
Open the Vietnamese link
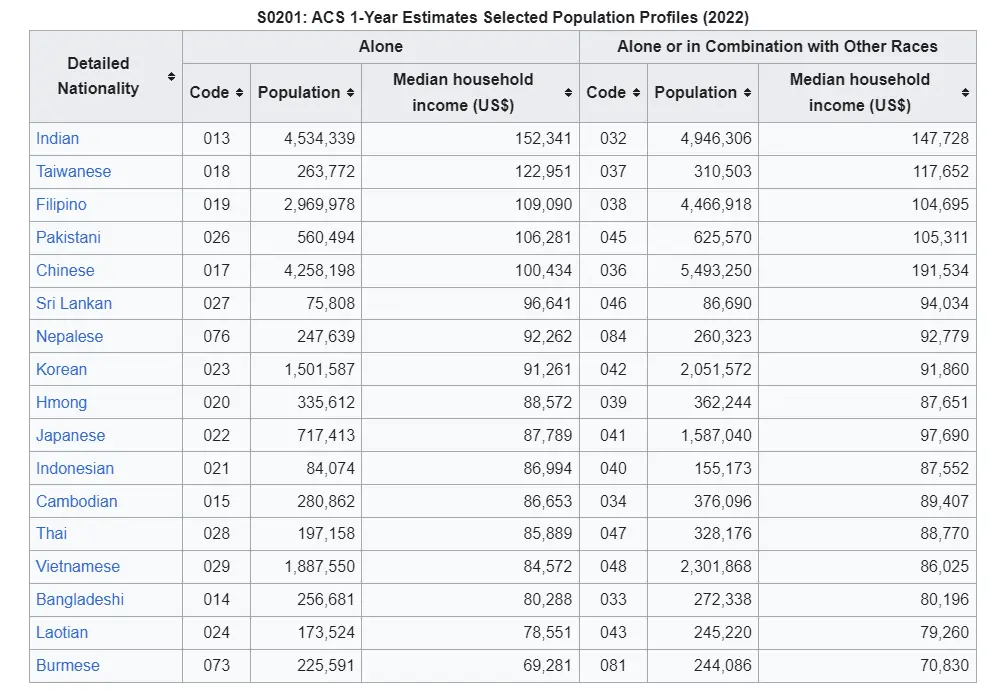[x=78, y=566]
